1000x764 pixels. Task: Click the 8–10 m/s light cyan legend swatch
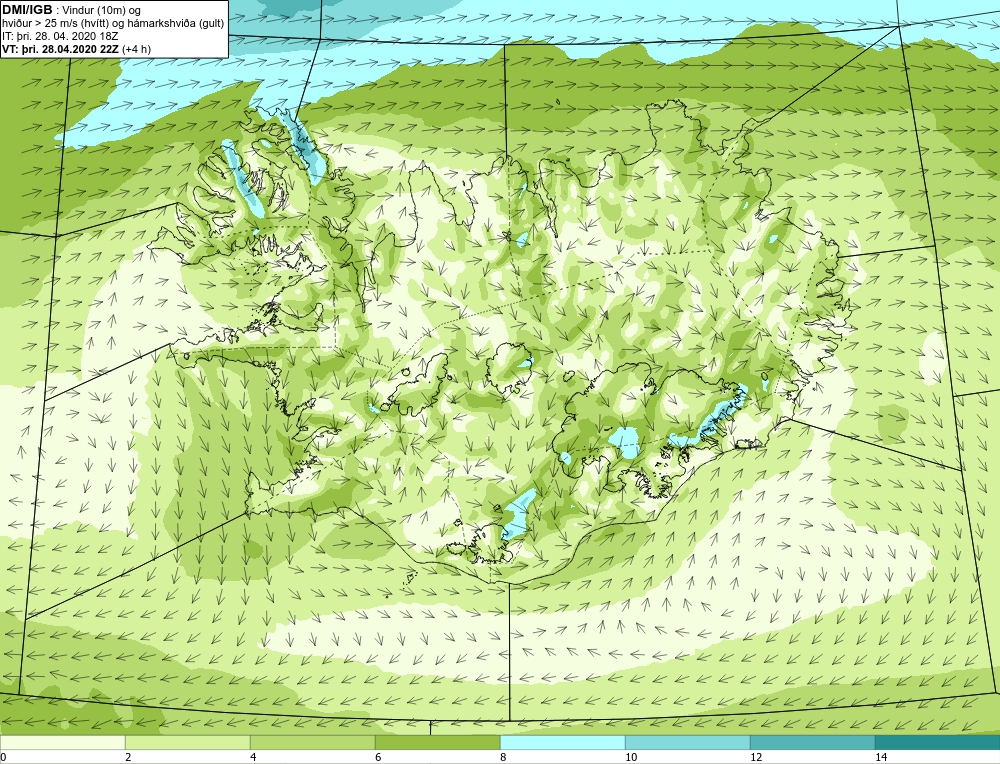point(562,742)
